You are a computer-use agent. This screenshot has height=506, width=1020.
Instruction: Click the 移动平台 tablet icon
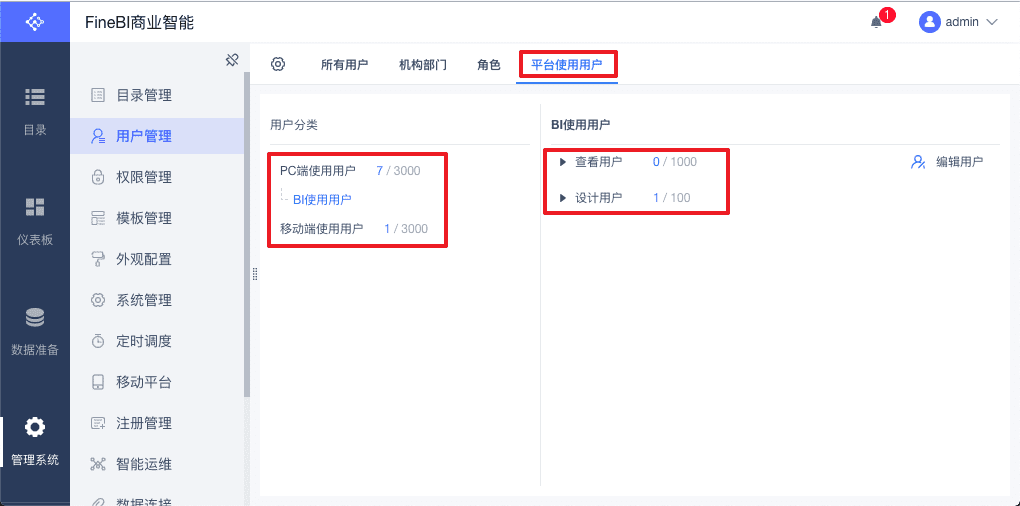click(98, 382)
